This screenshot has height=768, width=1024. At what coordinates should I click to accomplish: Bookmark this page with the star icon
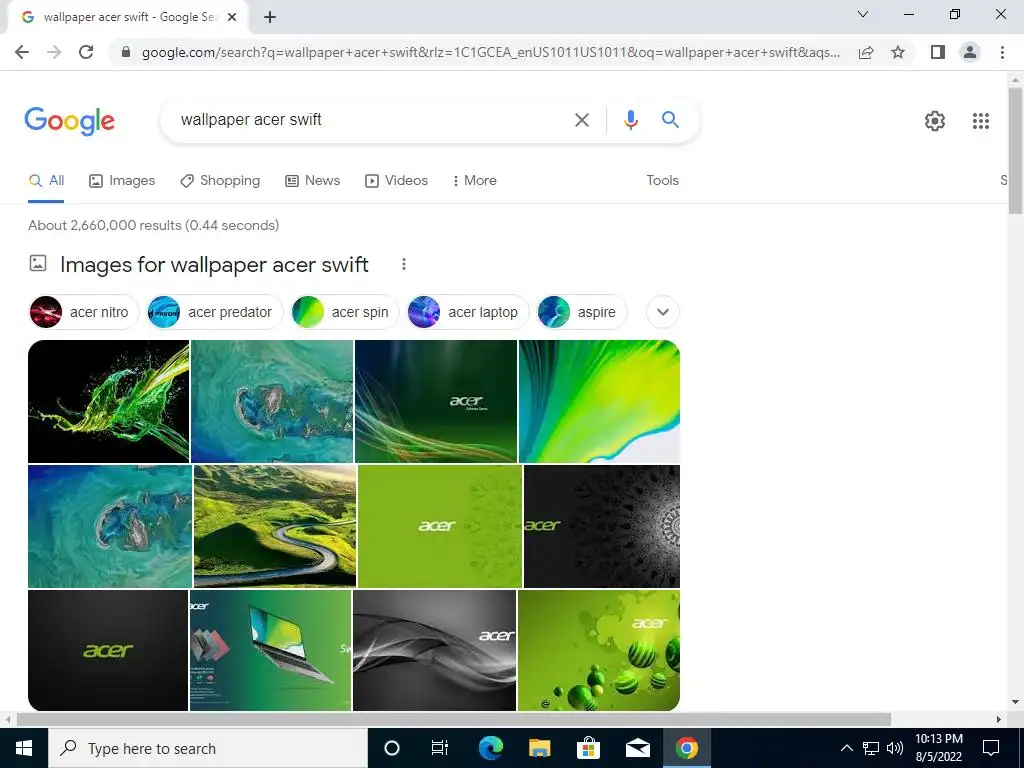click(x=898, y=52)
